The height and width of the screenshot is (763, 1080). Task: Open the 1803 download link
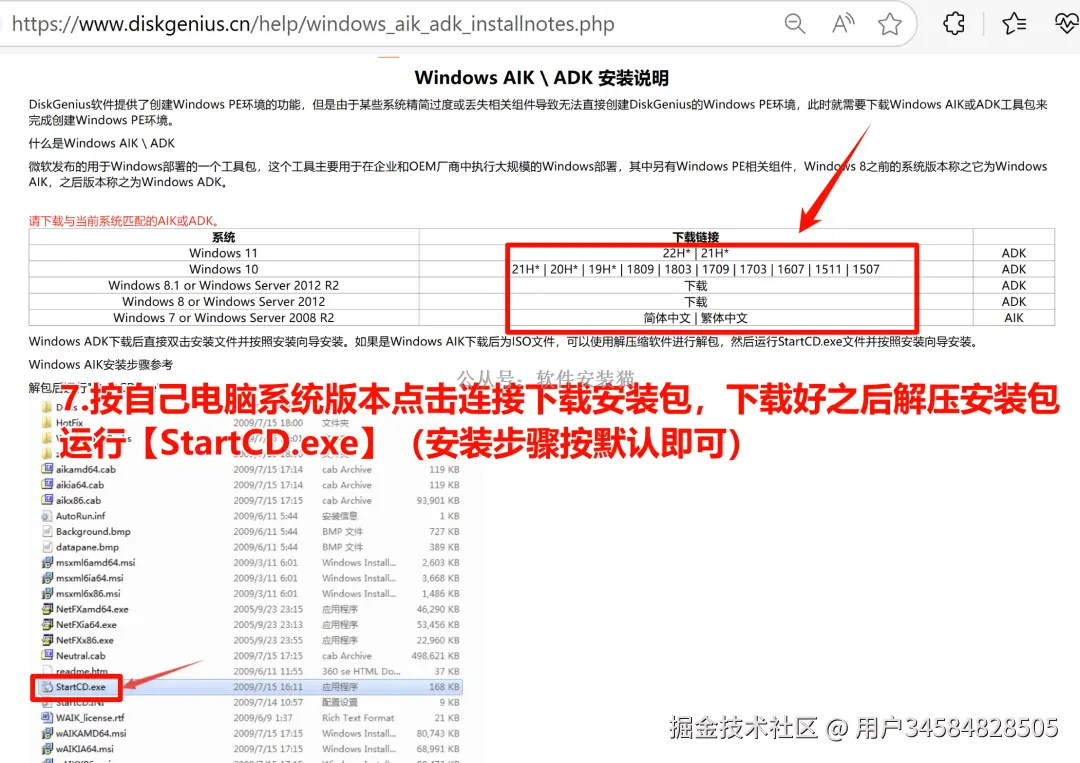pyautogui.click(x=678, y=269)
